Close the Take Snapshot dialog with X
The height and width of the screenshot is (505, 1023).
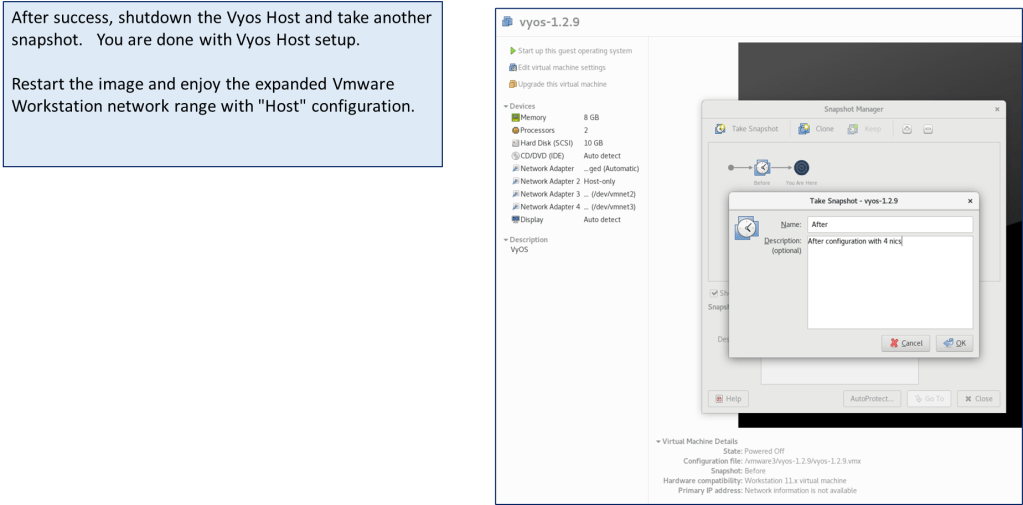pyautogui.click(x=969, y=201)
